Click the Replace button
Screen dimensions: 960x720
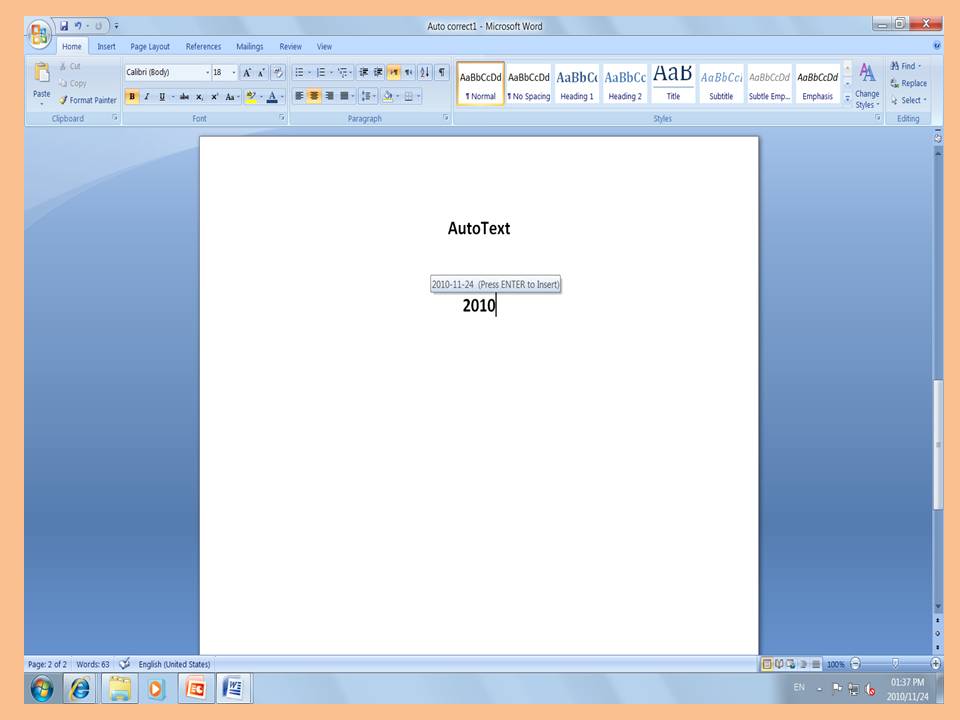[908, 83]
